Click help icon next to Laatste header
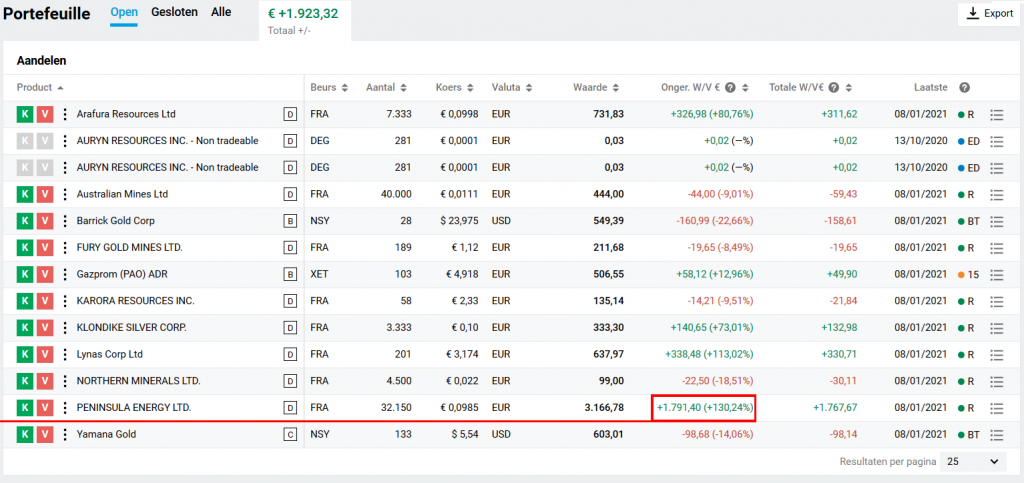 (x=964, y=87)
